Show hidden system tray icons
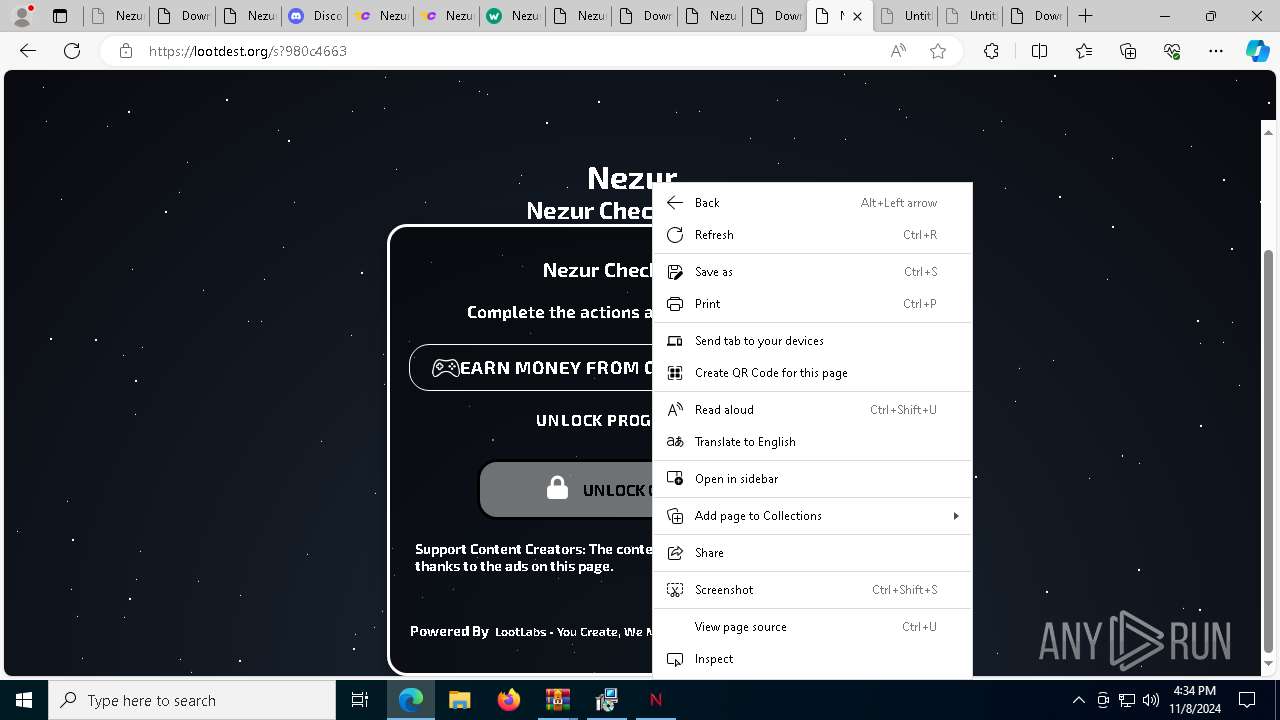This screenshot has width=1280, height=720. [1078, 700]
